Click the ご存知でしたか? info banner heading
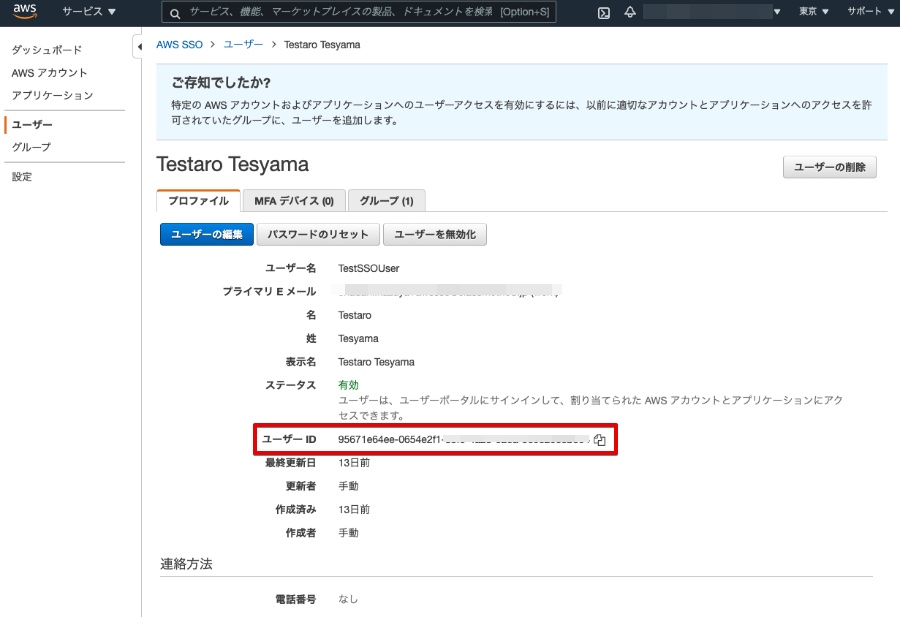This screenshot has width=900, height=617. pos(221,83)
